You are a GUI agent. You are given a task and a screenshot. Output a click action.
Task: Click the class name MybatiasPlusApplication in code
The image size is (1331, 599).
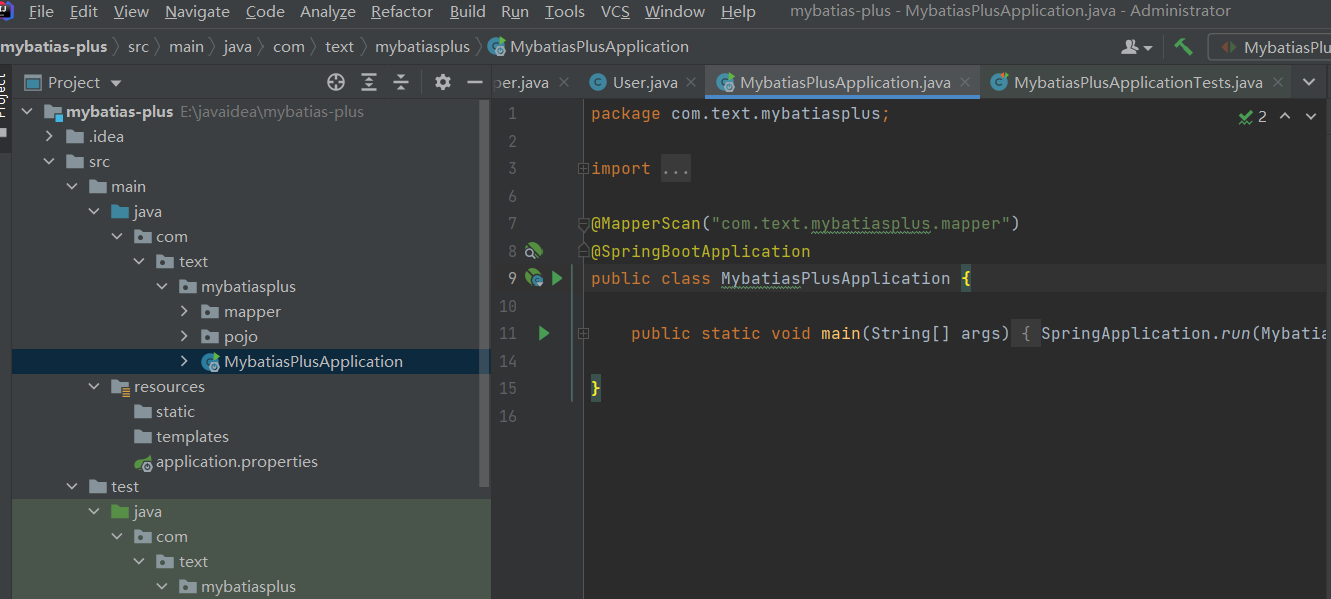tap(835, 278)
